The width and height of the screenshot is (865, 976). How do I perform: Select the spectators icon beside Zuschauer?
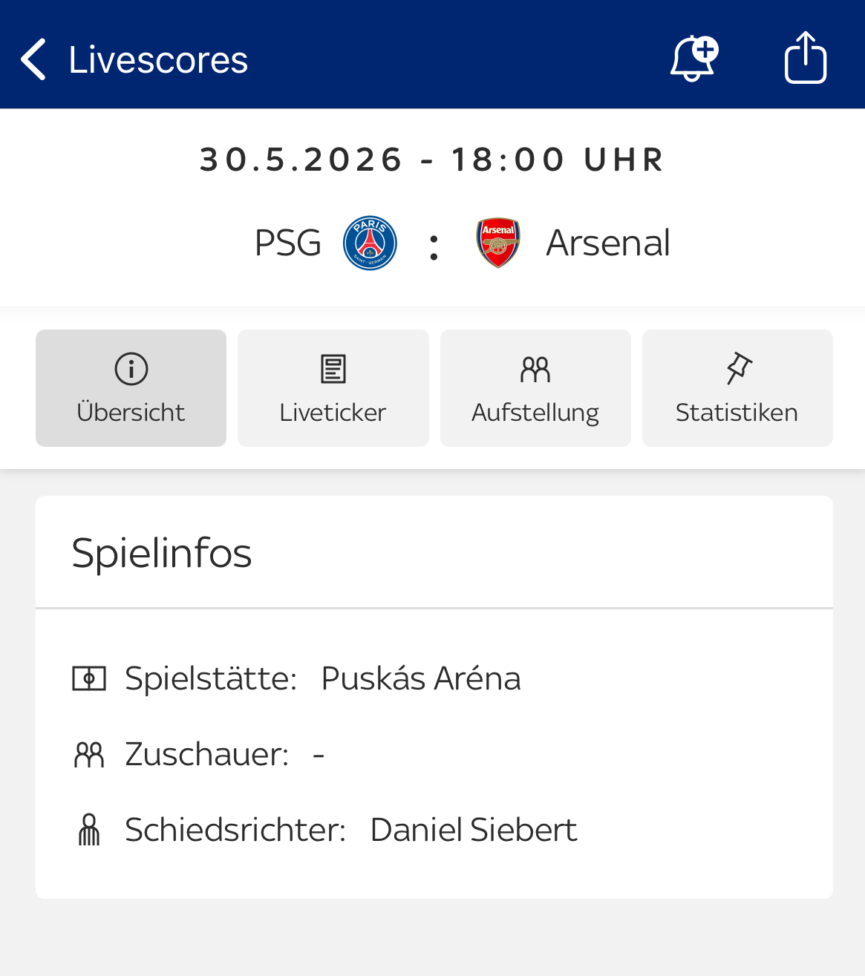[x=89, y=755]
